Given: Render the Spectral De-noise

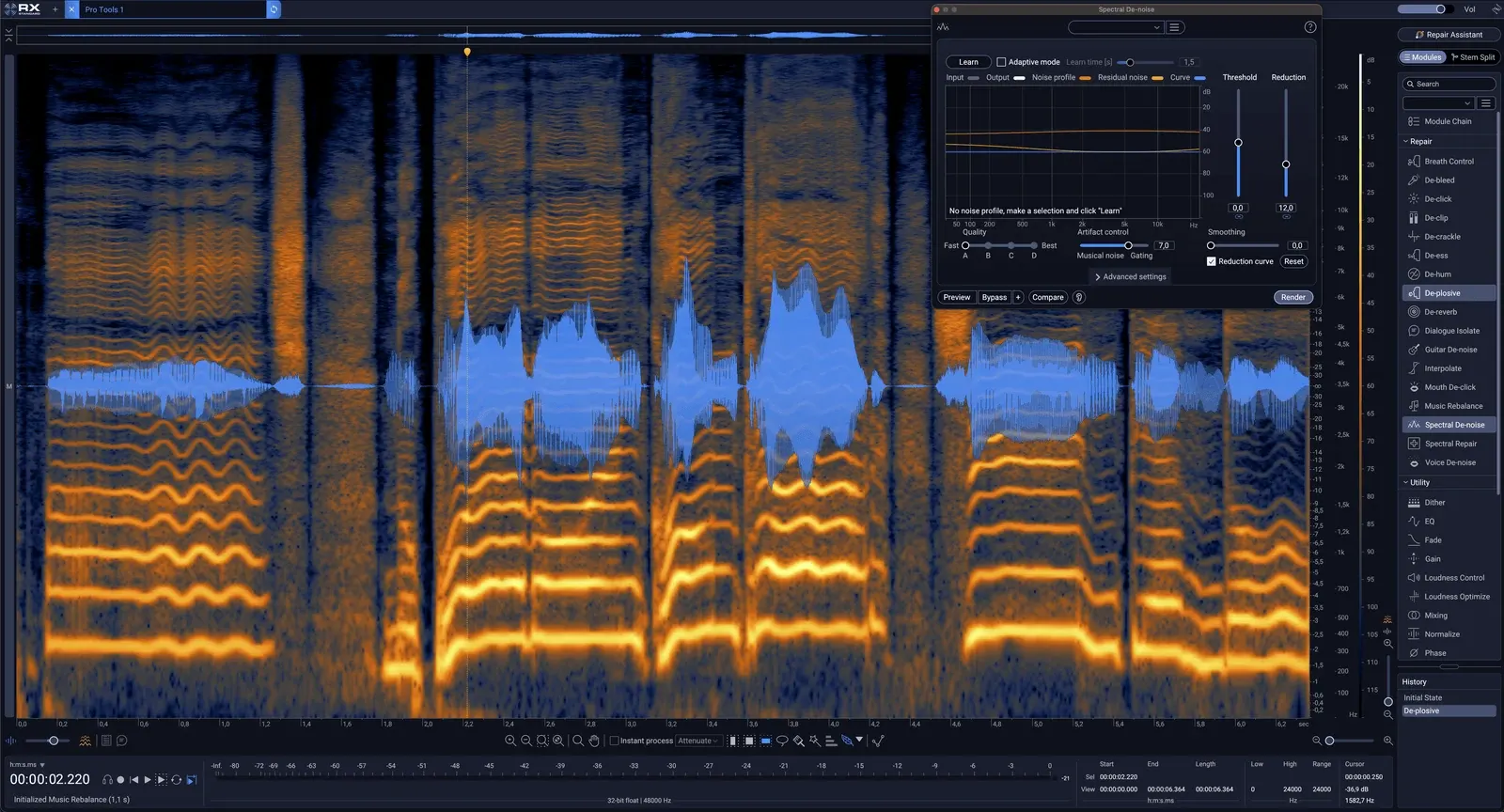Looking at the screenshot, I should tap(1293, 297).
